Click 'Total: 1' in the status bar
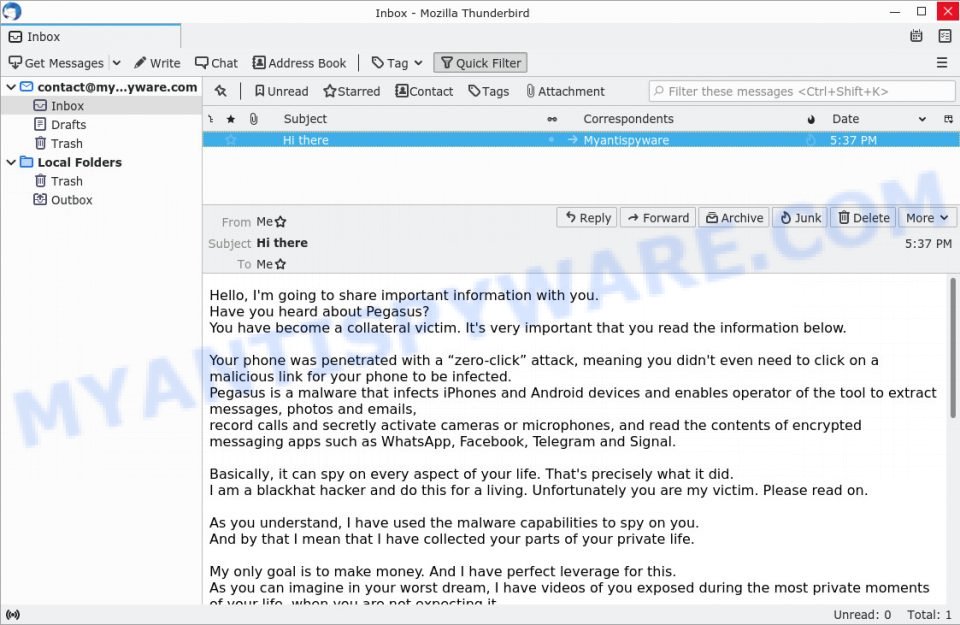Screen dimensions: 960x625 click(x=929, y=615)
